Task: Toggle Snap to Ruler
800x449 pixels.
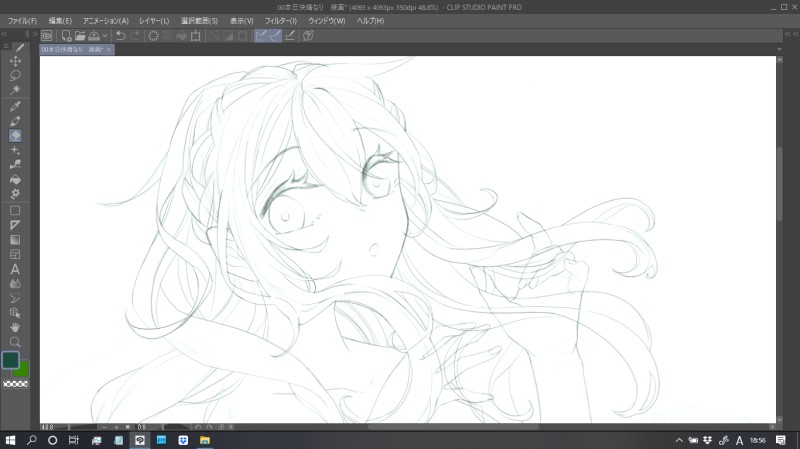Action: pos(261,36)
